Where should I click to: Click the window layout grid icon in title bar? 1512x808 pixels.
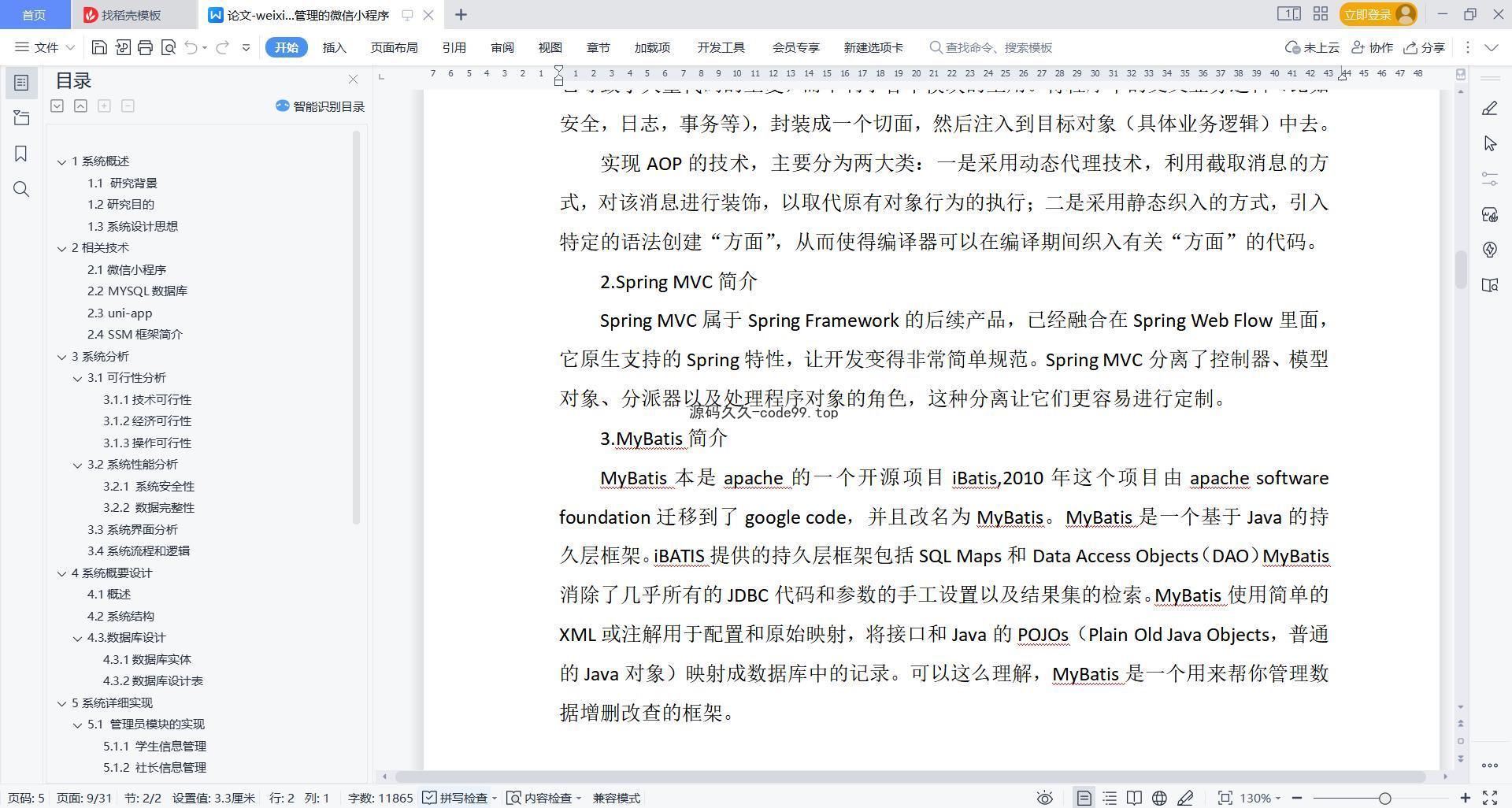click(x=1321, y=13)
